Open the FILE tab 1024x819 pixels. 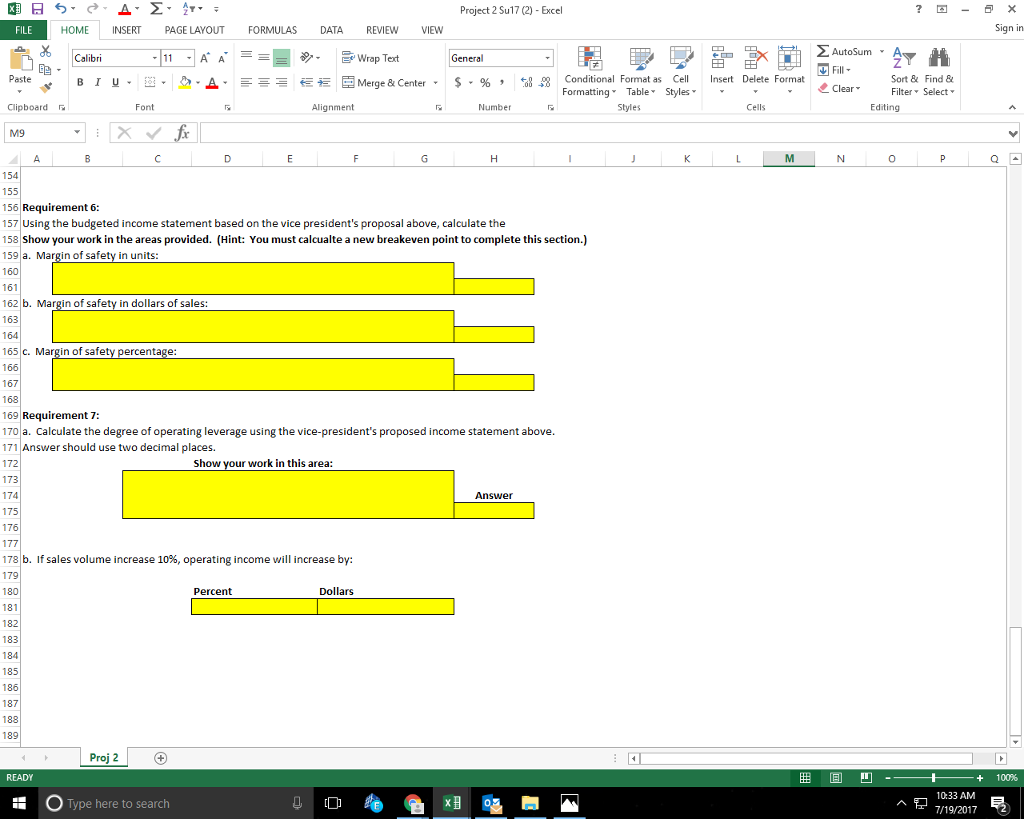(24, 30)
